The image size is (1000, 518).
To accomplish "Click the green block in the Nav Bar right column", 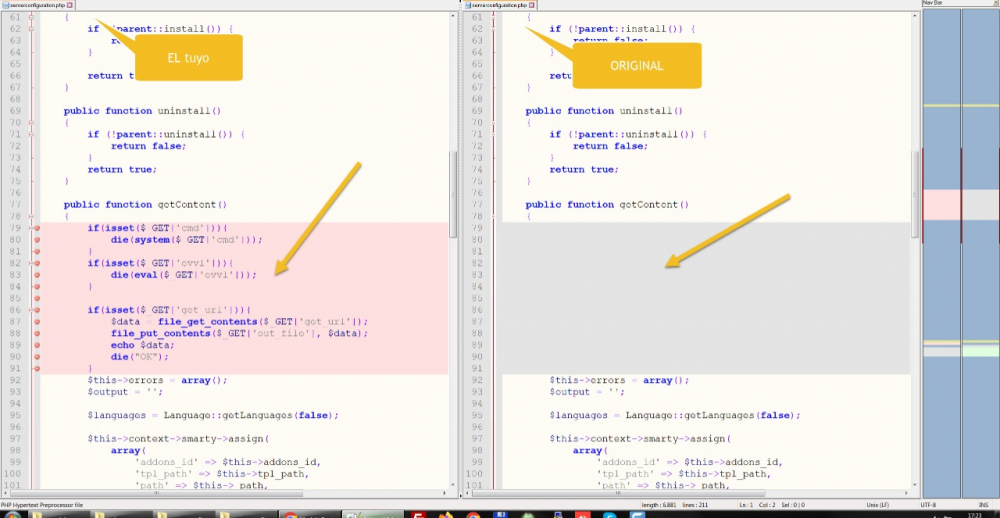I will (x=980, y=351).
